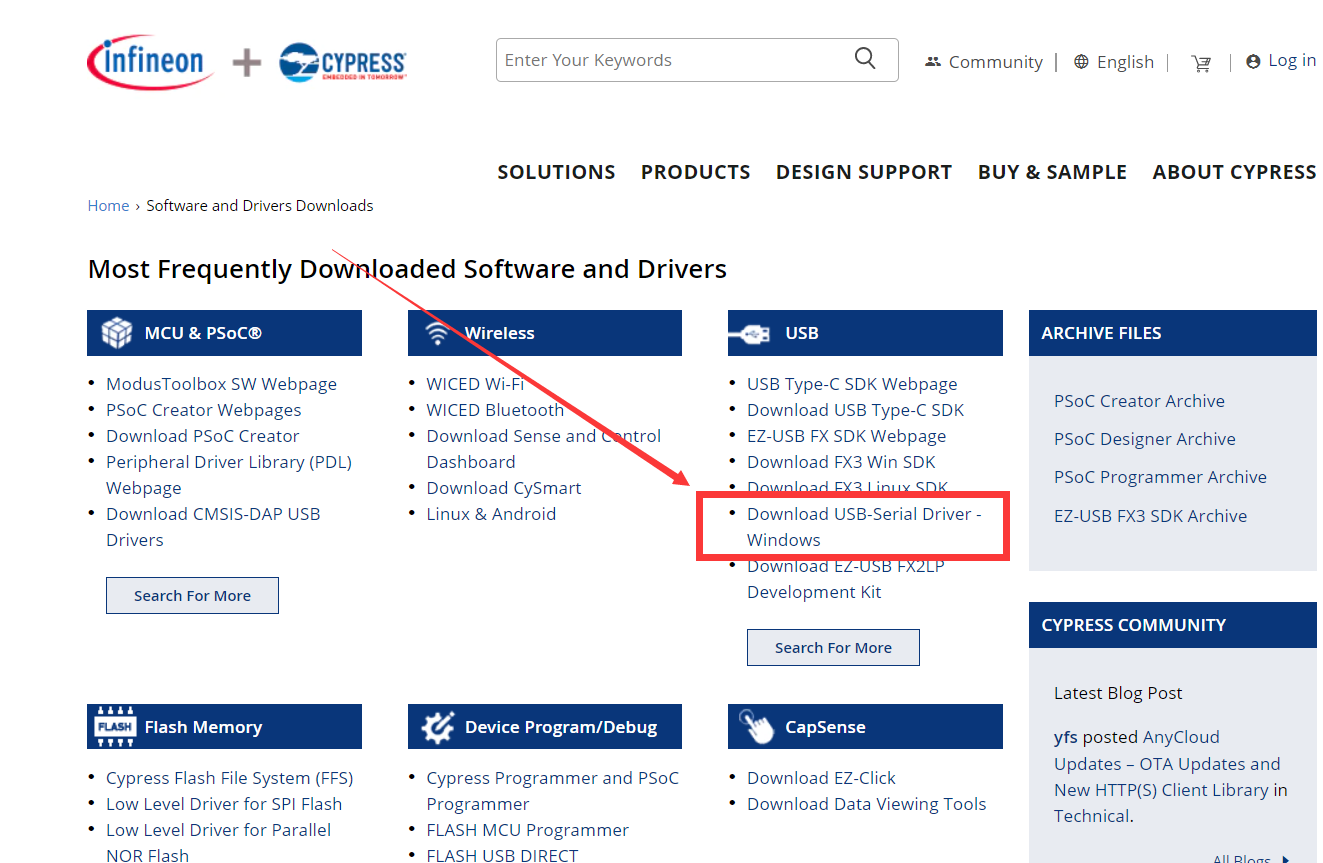Select the English language option

(1125, 62)
